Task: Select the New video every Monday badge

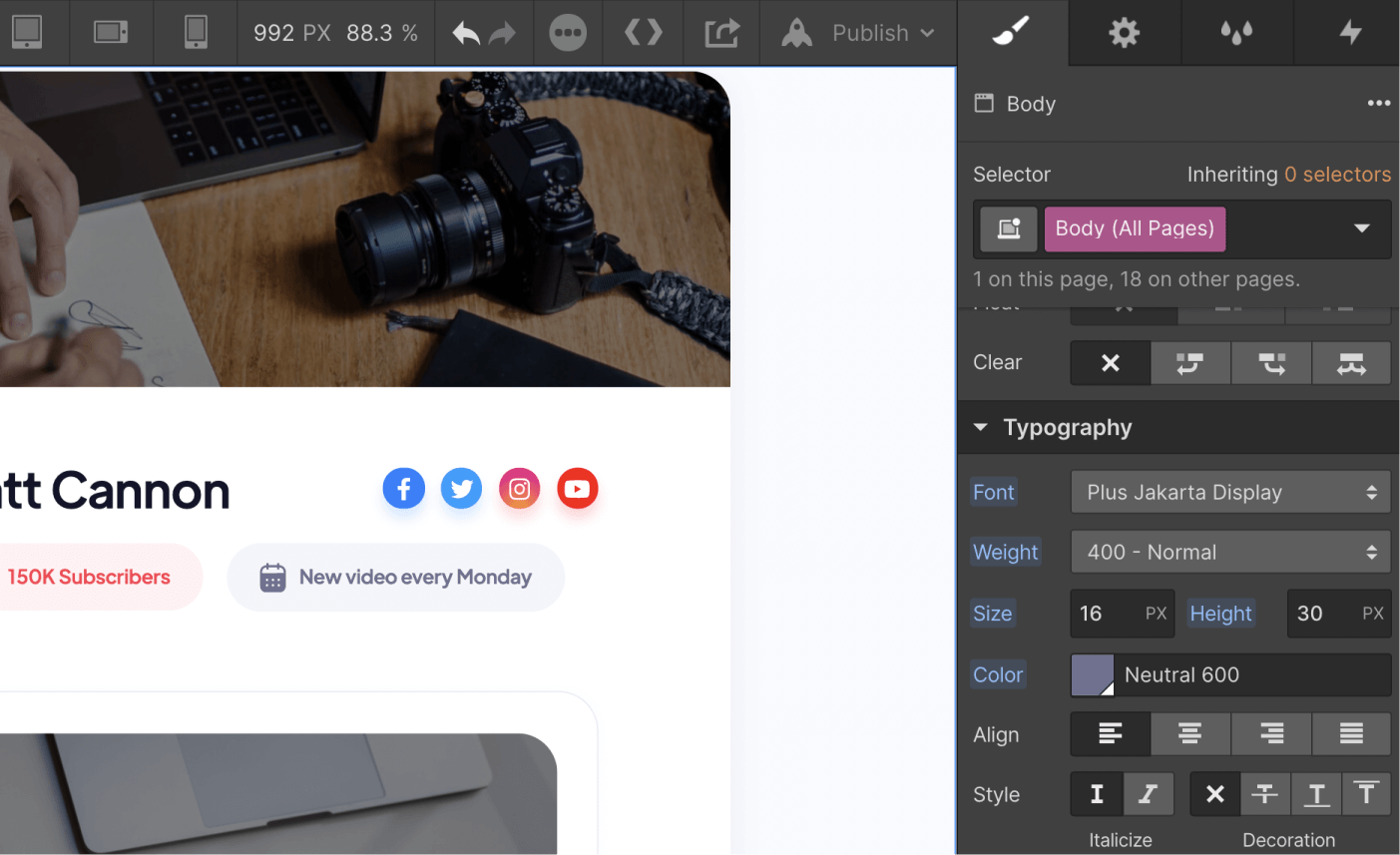Action: pos(396,577)
